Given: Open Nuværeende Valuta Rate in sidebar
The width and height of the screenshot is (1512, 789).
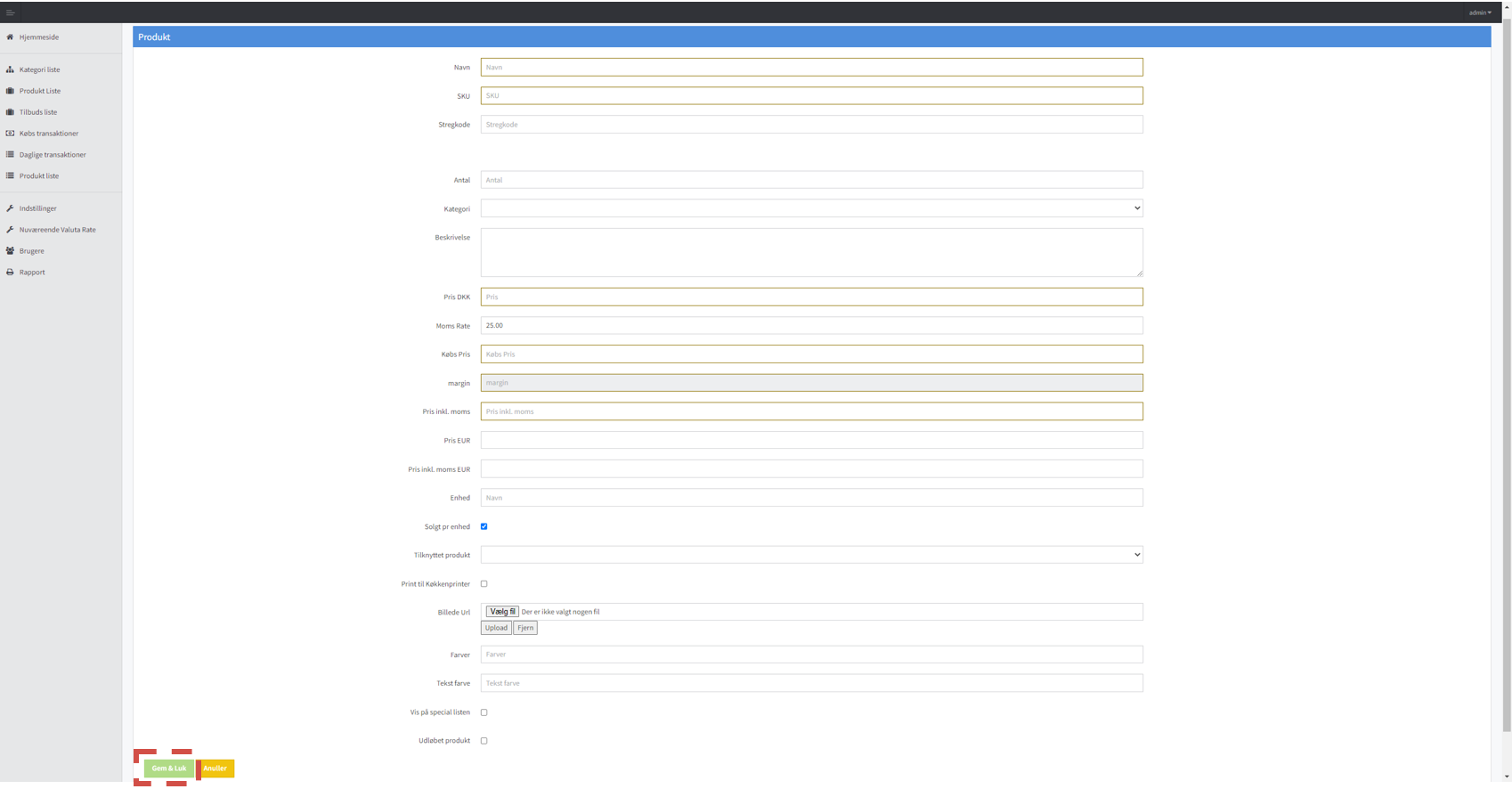Looking at the screenshot, I should point(57,230).
